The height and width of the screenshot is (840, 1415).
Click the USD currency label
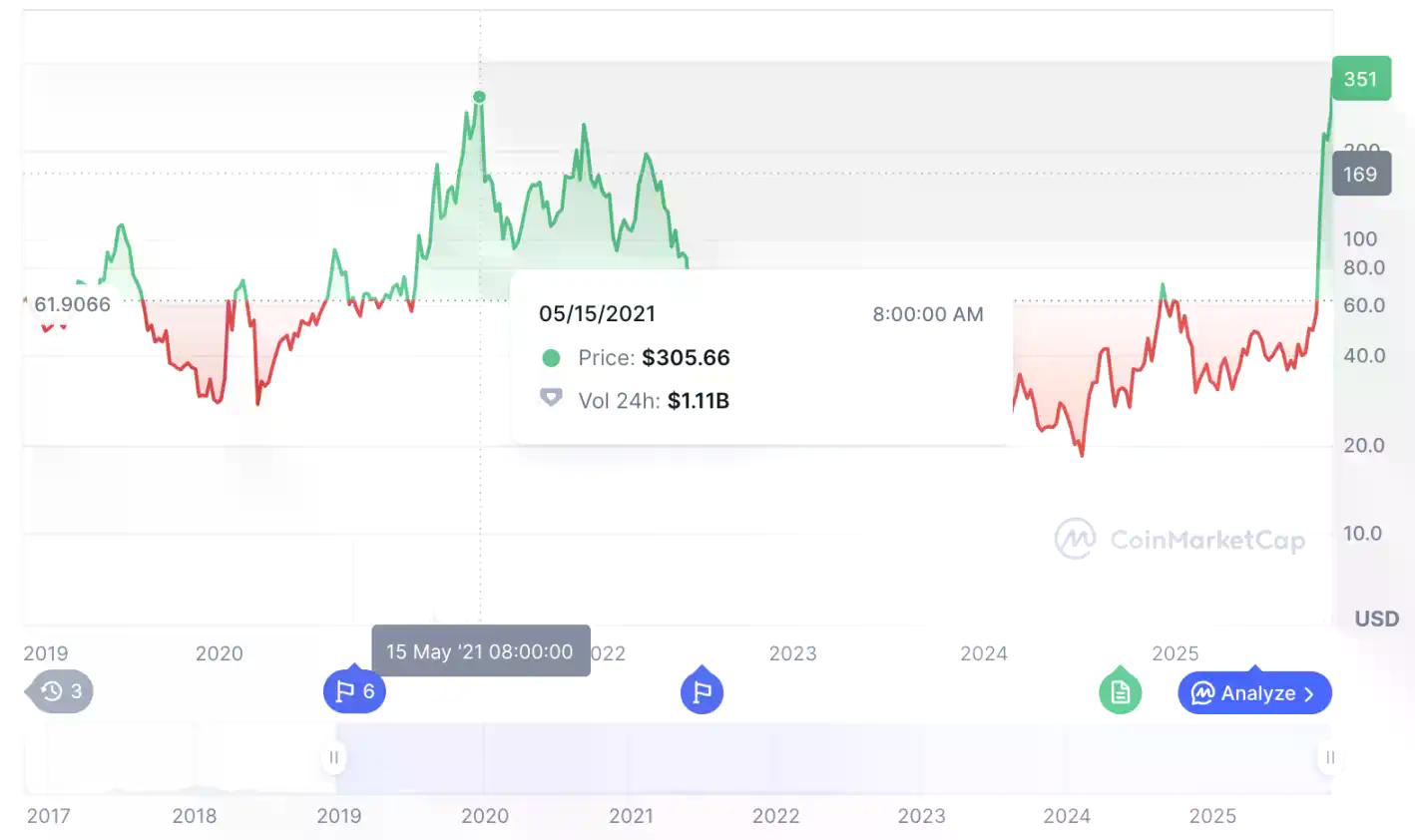(1376, 619)
